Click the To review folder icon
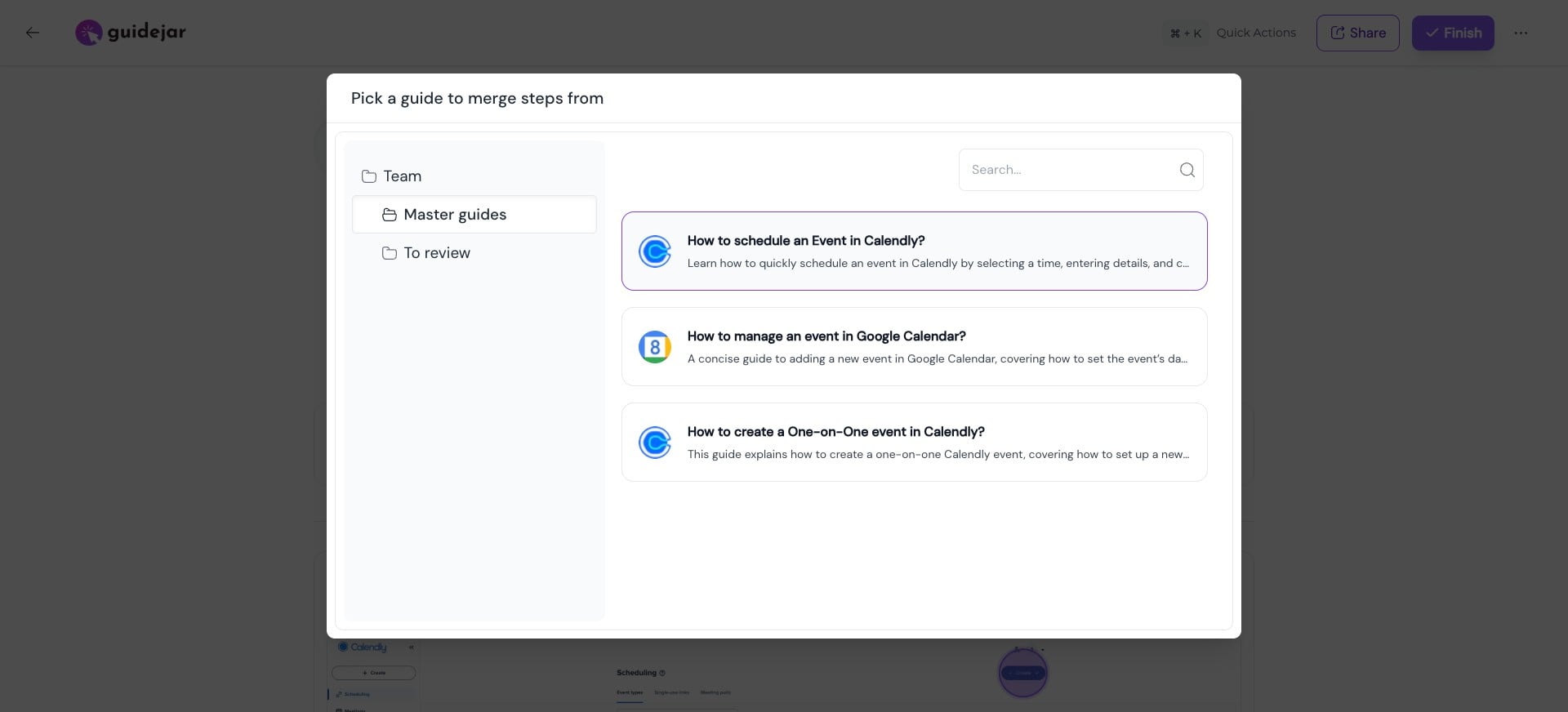 point(390,253)
